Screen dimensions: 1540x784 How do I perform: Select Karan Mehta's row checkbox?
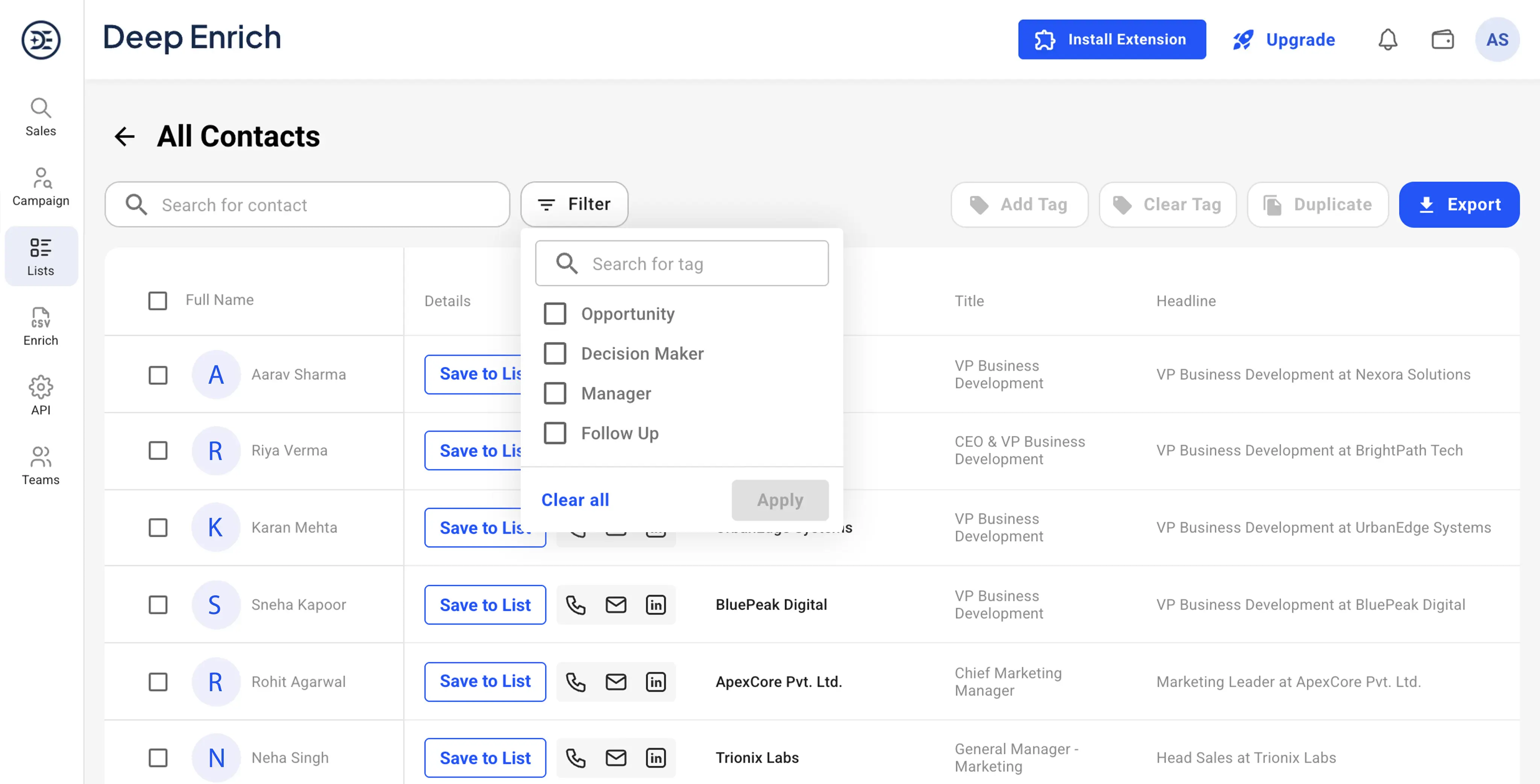(158, 528)
